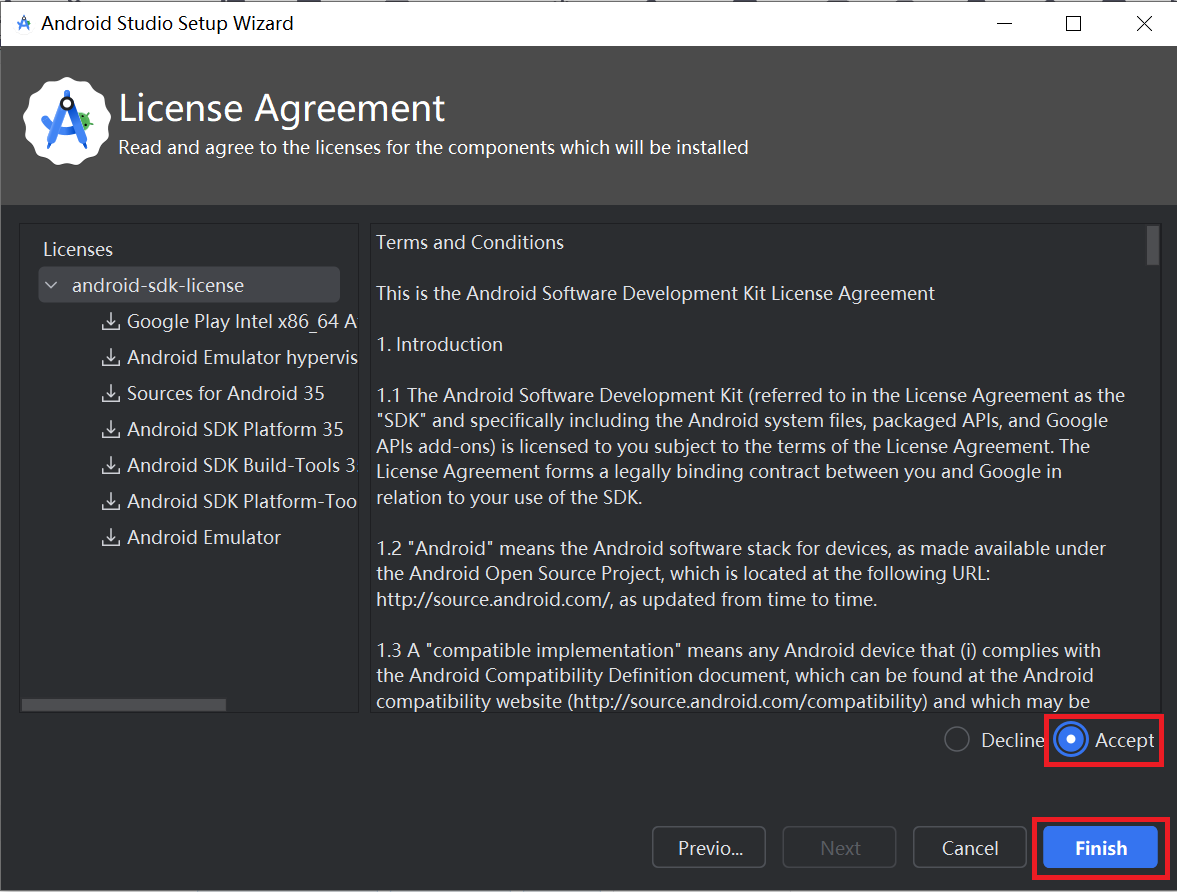This screenshot has height=892, width=1177.
Task: Click the download icon next to Sources for Android 35
Action: (110, 393)
